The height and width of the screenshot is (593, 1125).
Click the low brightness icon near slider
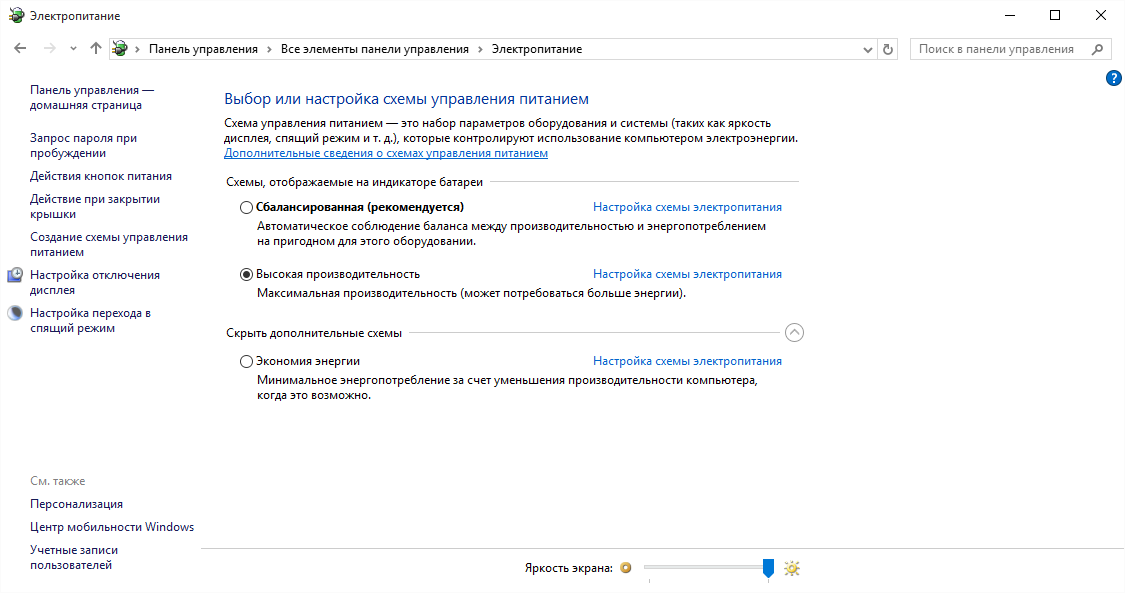tap(626, 568)
